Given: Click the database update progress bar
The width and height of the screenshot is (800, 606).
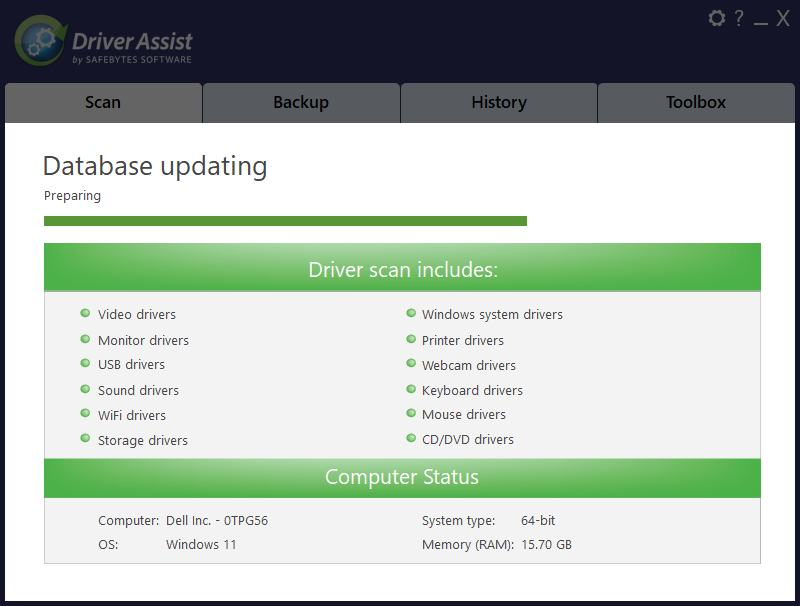Looking at the screenshot, I should [x=285, y=219].
